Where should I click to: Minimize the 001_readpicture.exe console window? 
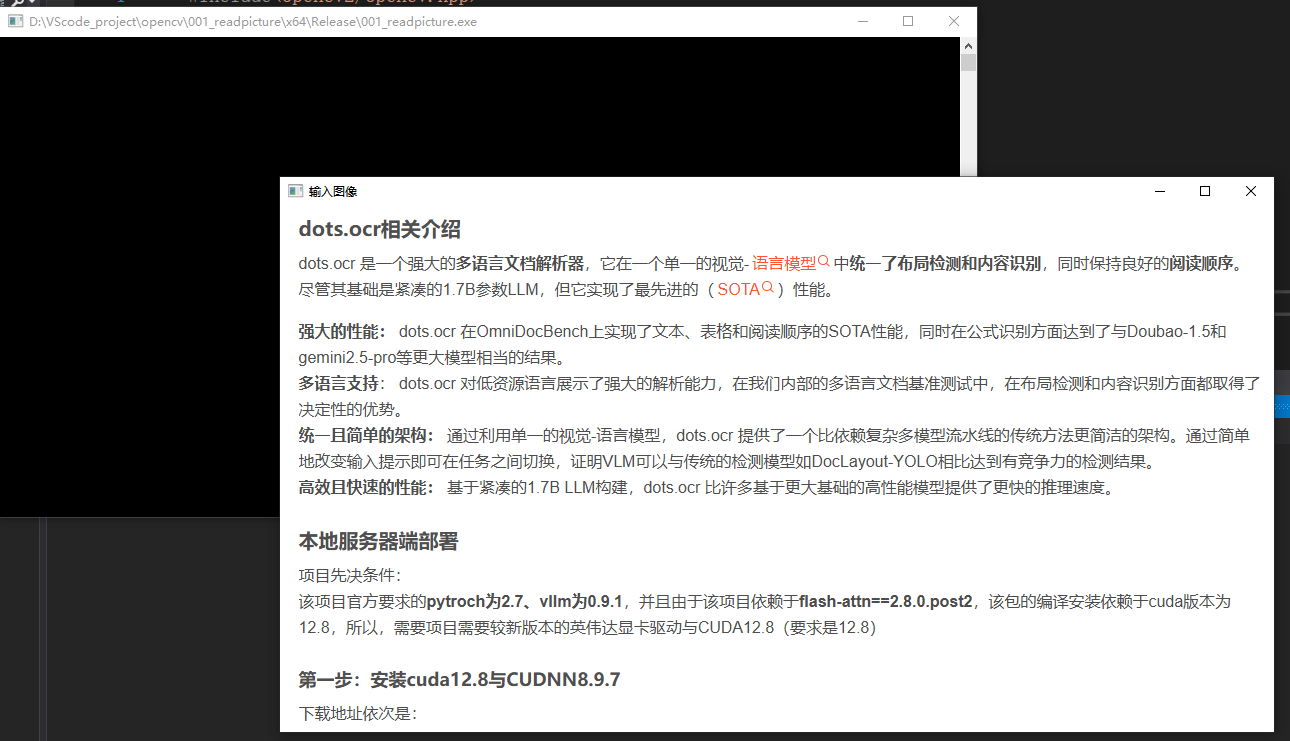(862, 21)
